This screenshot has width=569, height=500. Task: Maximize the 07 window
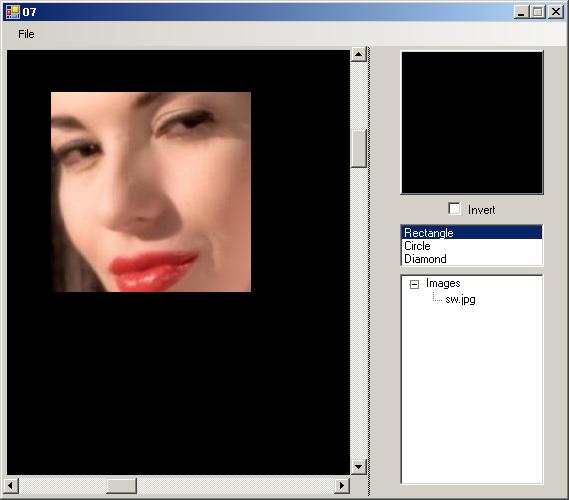(x=538, y=12)
